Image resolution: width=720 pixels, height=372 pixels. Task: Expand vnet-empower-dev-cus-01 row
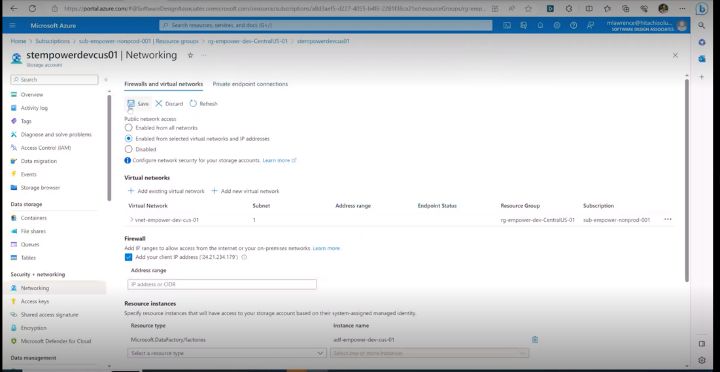click(131, 220)
